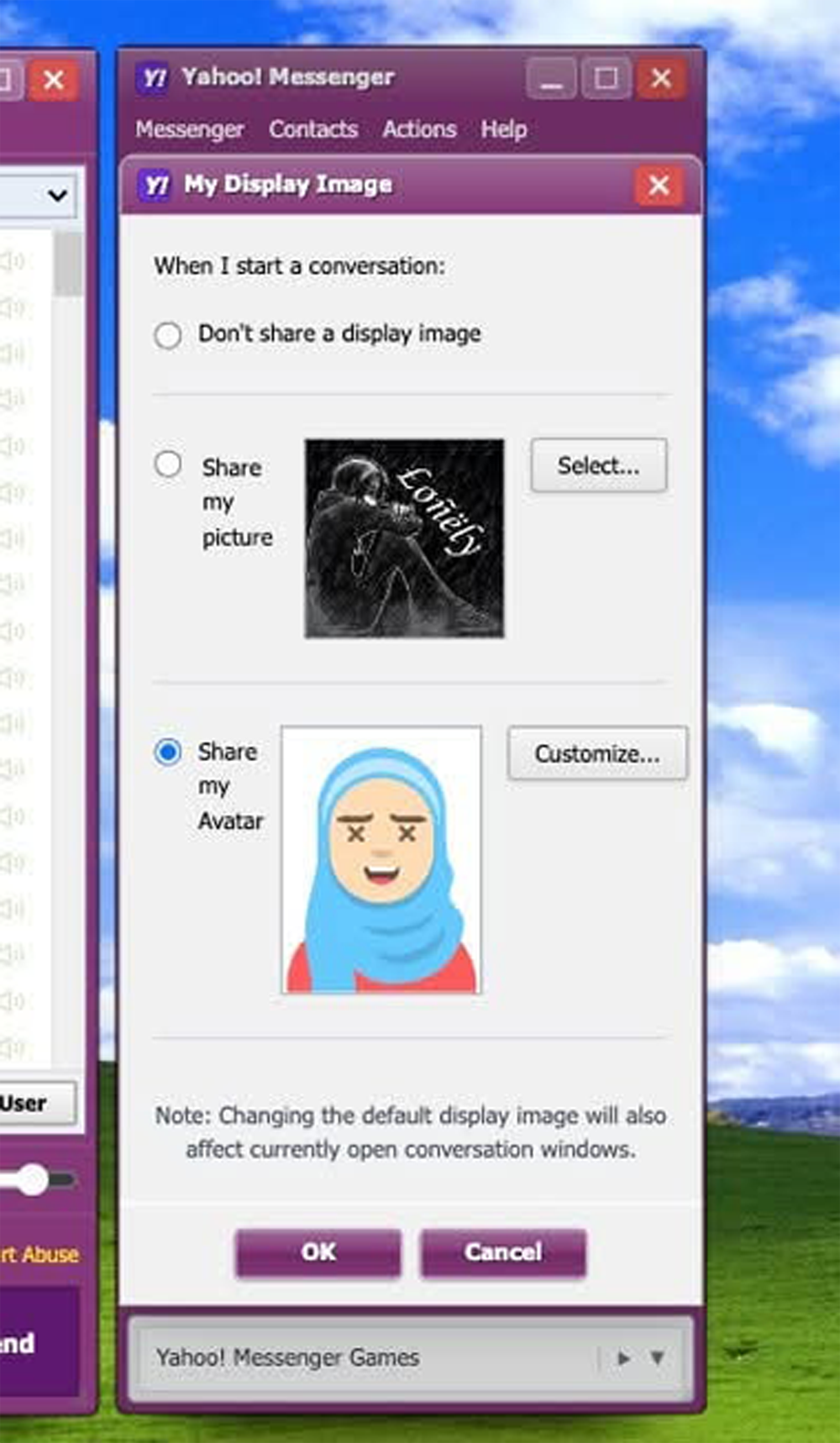Confirm with the OK button
The image size is (840, 1443).
(318, 1252)
